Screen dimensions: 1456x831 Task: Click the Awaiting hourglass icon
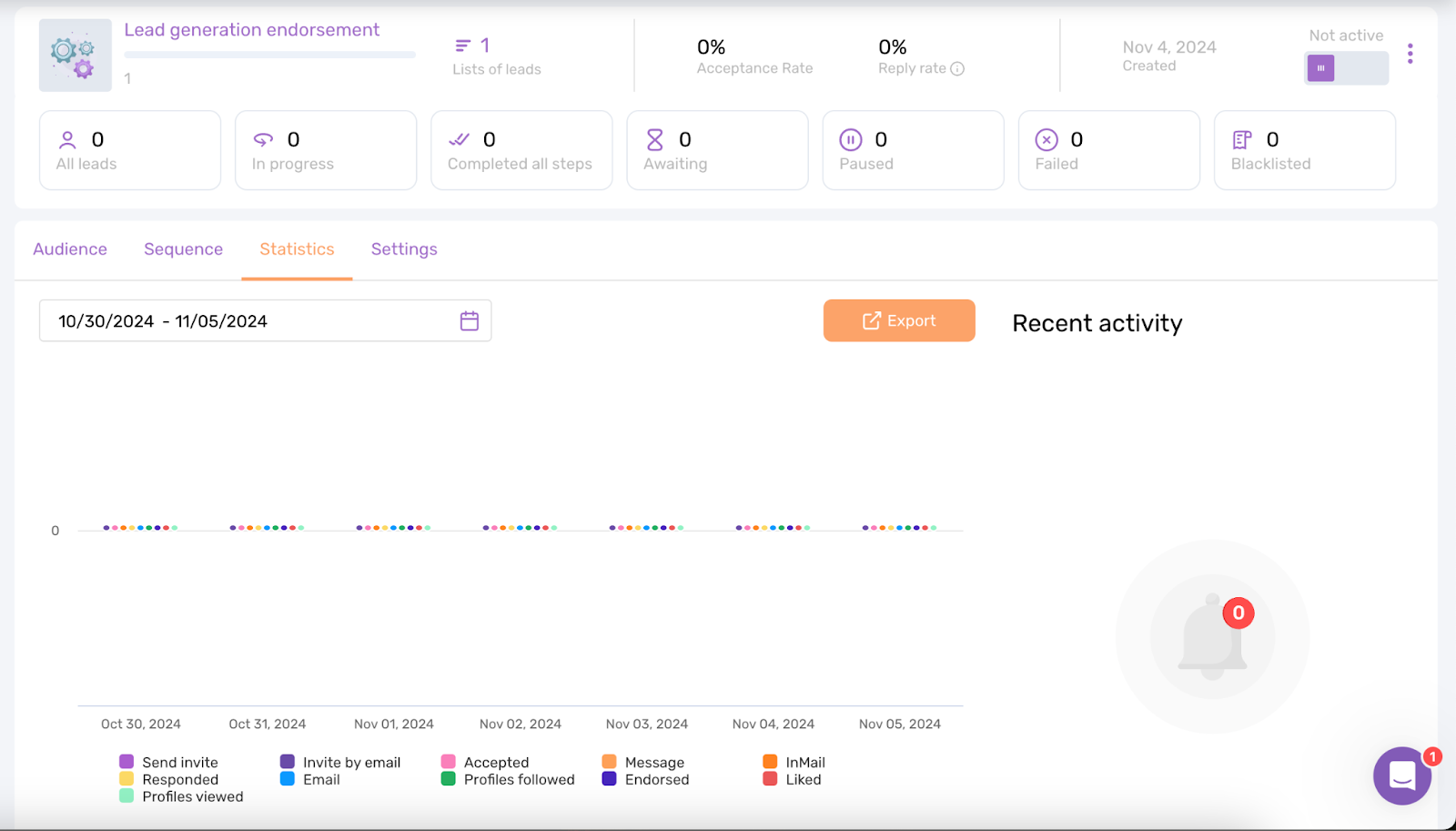pyautogui.click(x=654, y=139)
